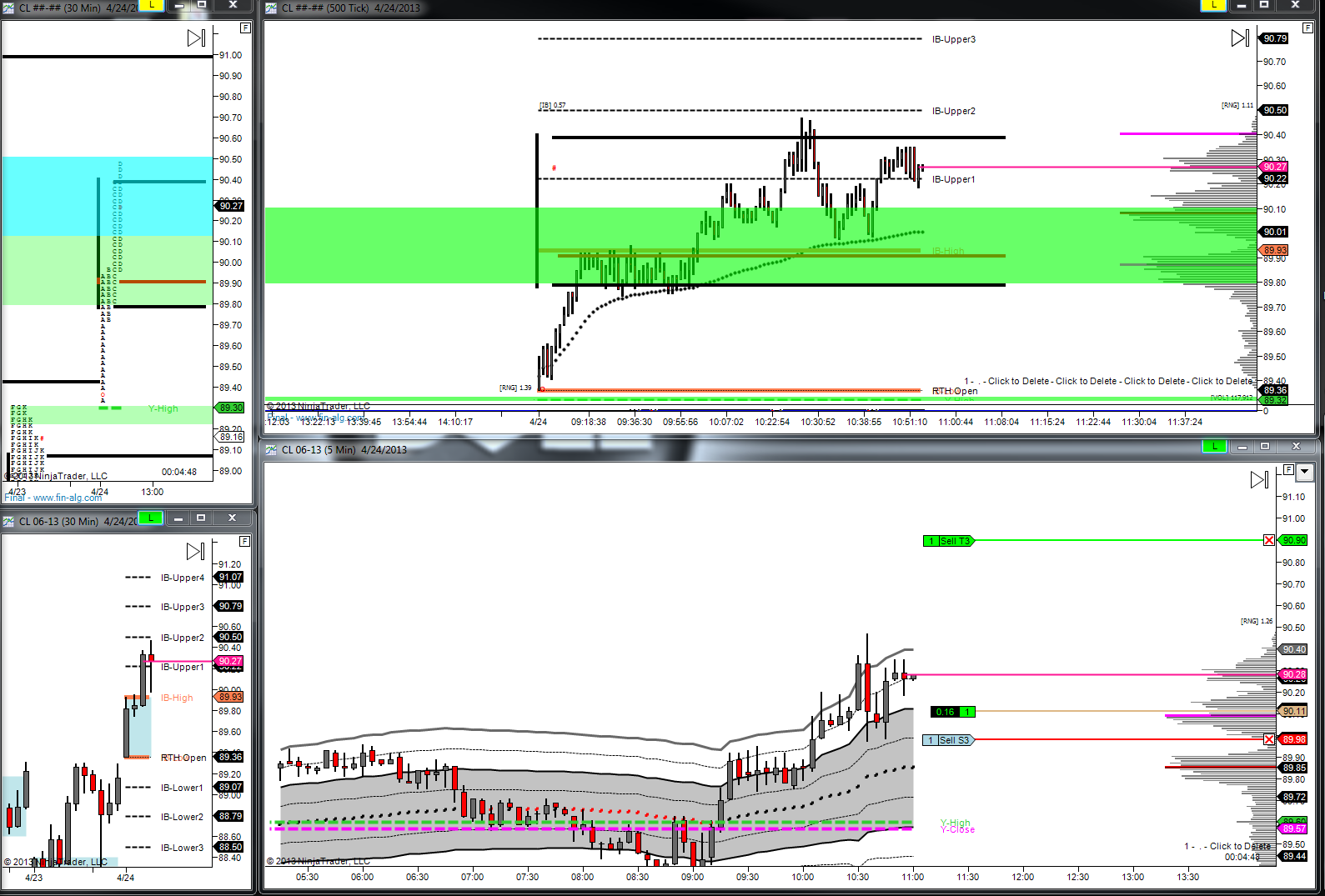The height and width of the screenshot is (896, 1325).
Task: Click the 90.90 Sell T3 price marker
Action: (x=1294, y=540)
